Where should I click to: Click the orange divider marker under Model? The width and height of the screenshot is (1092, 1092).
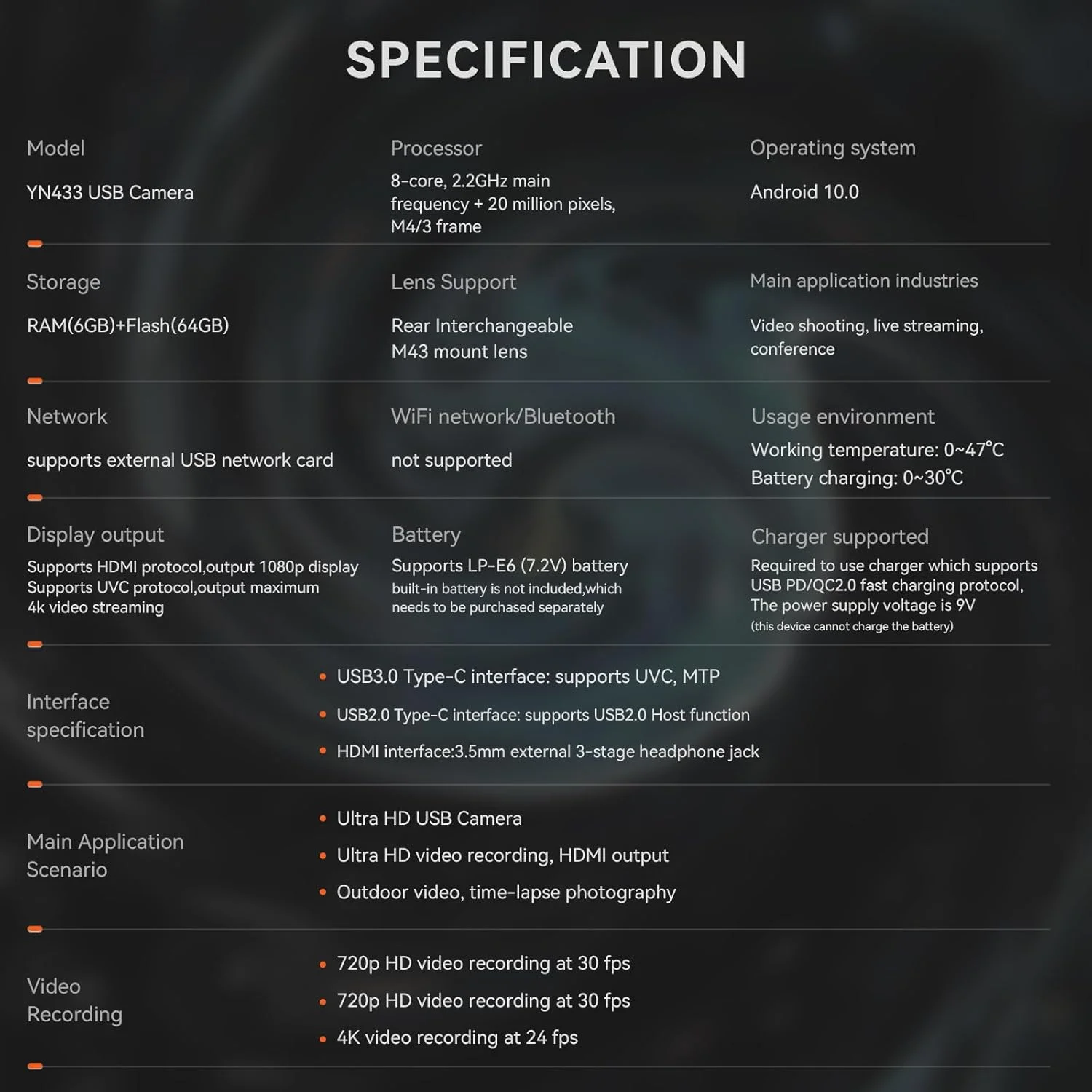[35, 244]
